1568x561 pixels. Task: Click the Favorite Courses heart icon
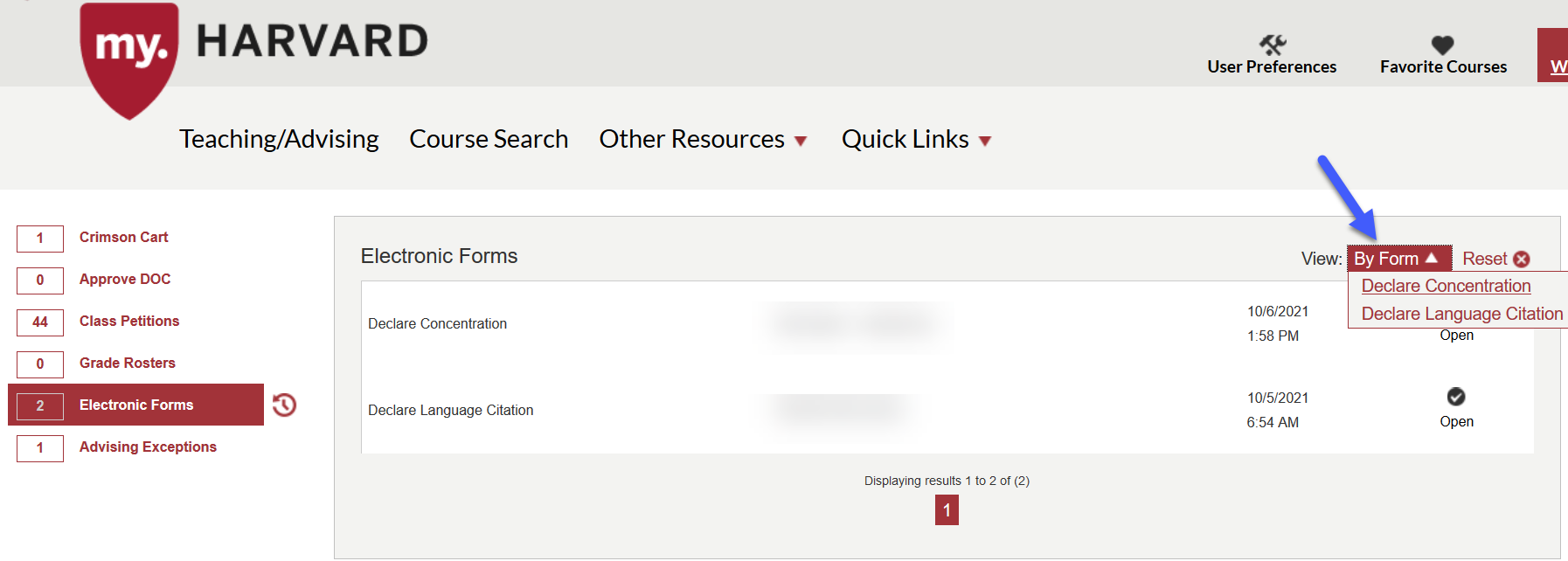tap(1442, 45)
